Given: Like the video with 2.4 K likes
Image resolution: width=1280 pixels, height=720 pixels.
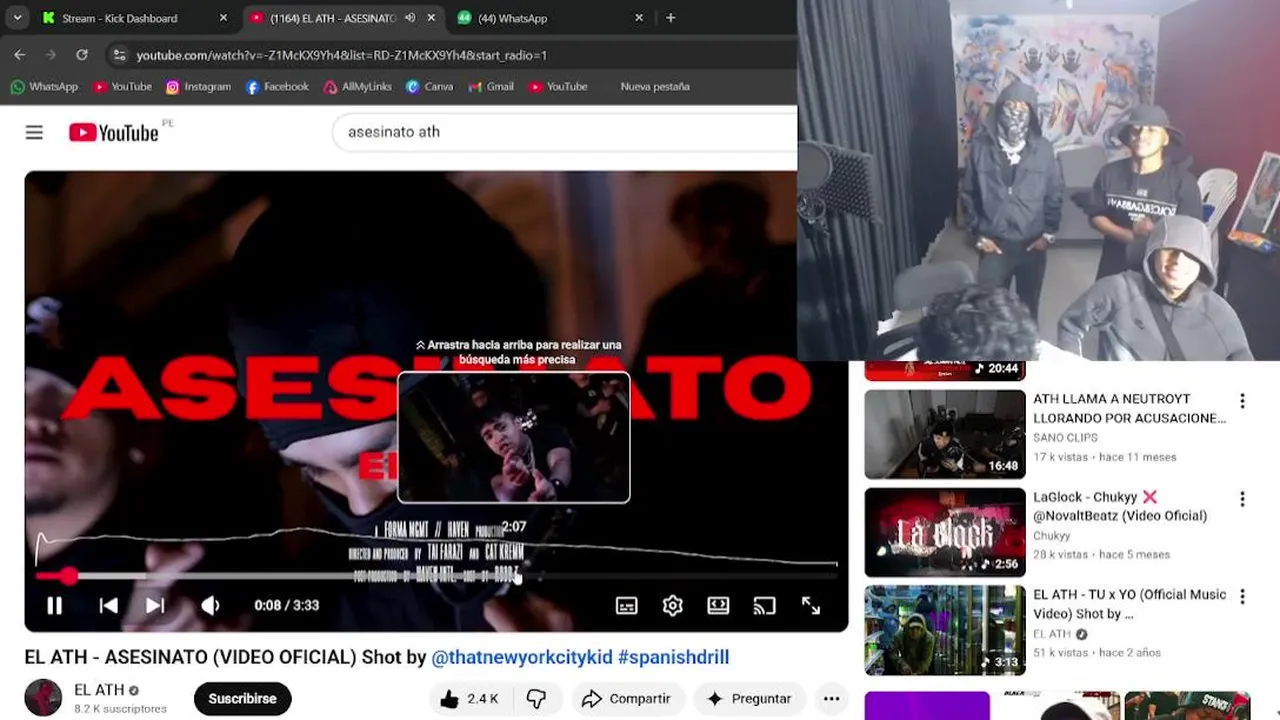Looking at the screenshot, I should (469, 699).
